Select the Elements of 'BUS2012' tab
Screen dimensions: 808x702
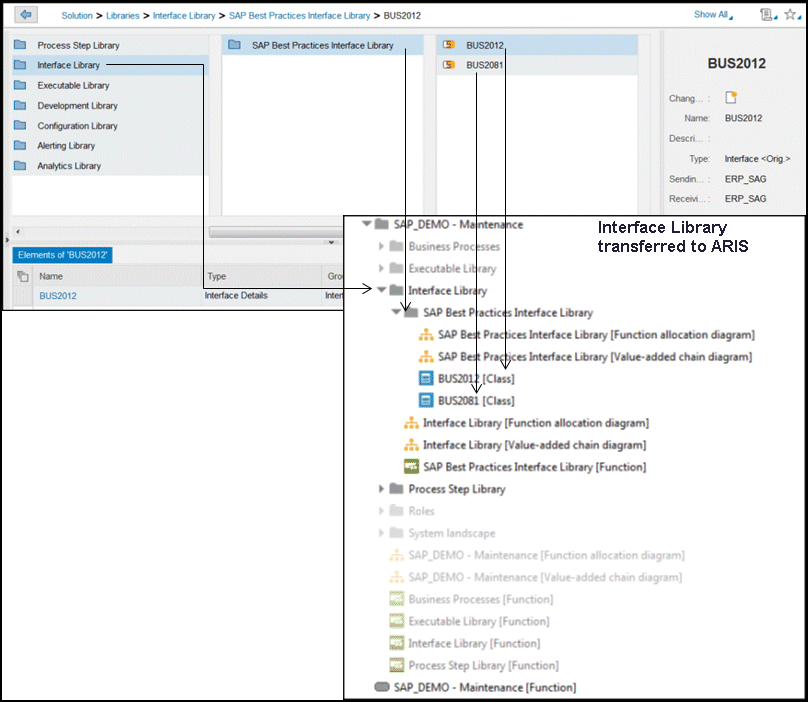[x=62, y=255]
